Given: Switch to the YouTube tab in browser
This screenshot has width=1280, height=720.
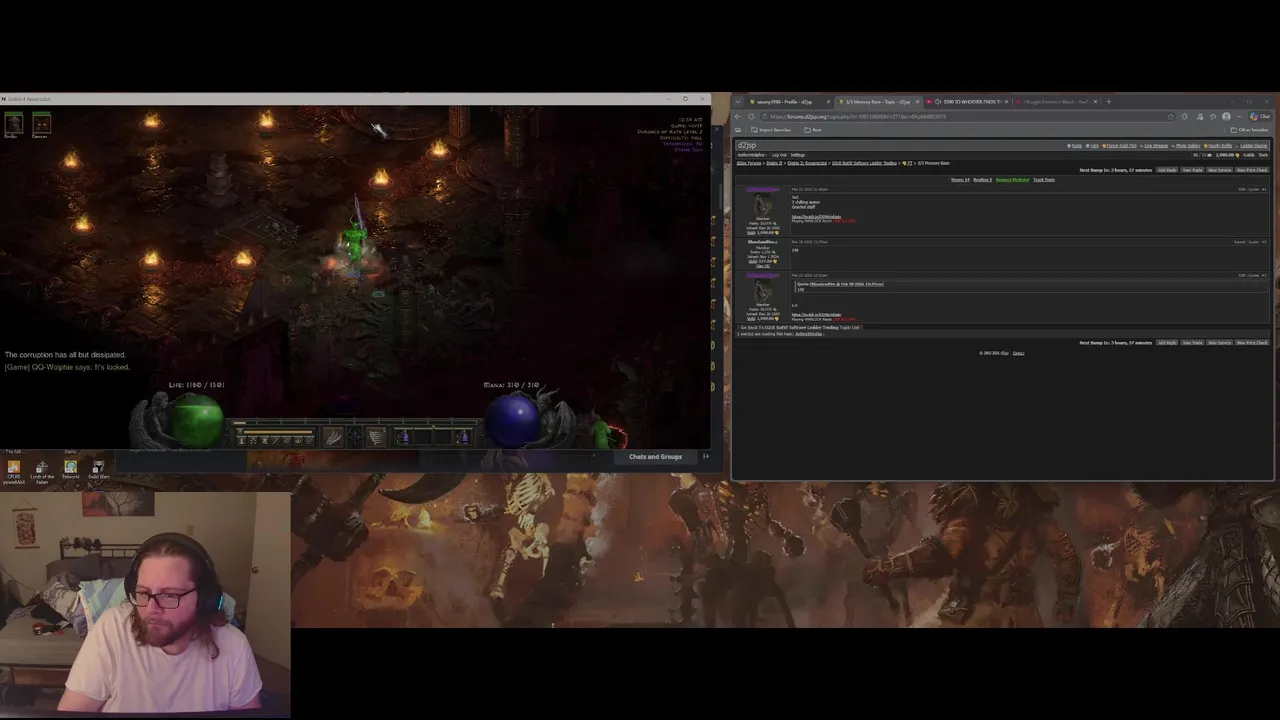Looking at the screenshot, I should [1056, 102].
